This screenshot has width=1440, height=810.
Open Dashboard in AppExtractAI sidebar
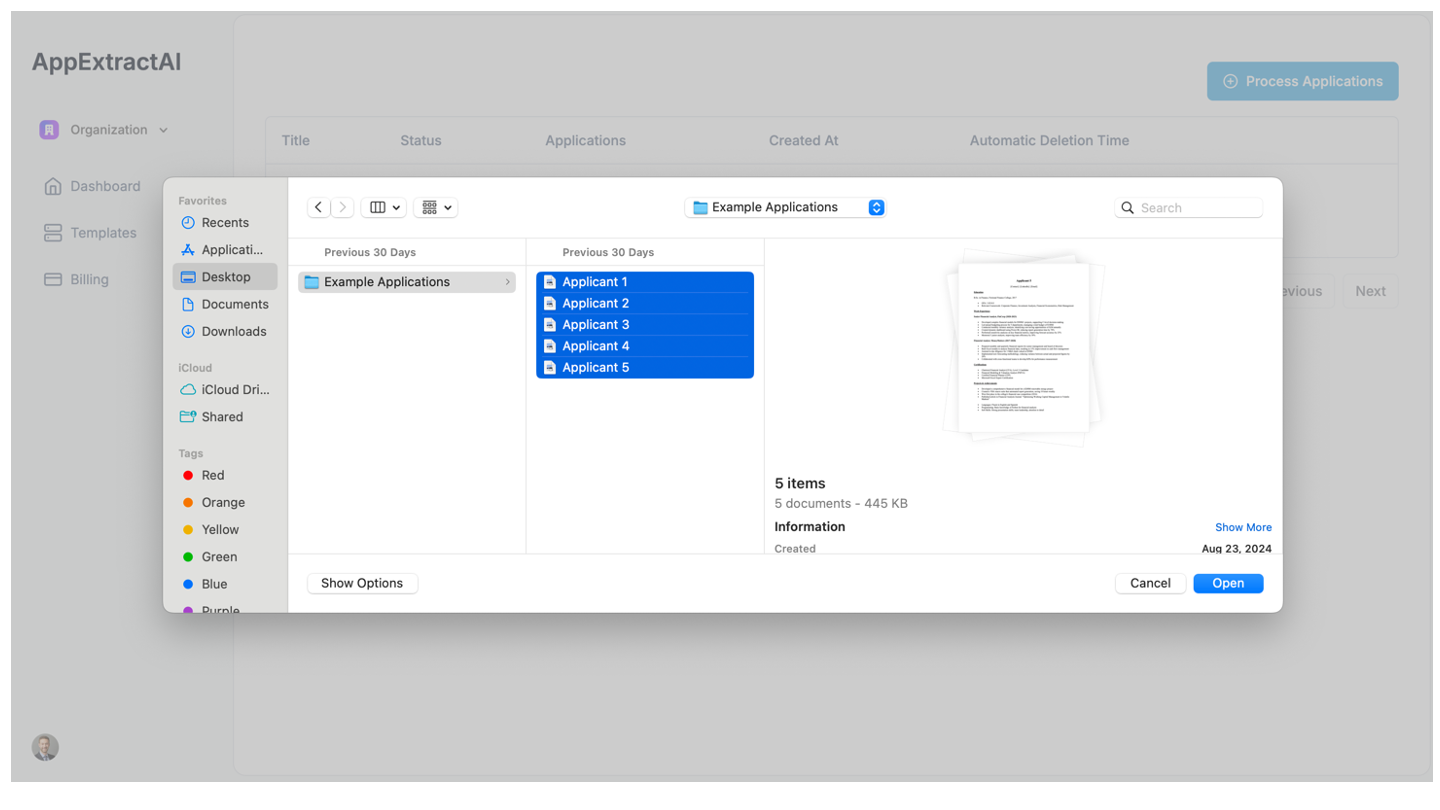92,186
